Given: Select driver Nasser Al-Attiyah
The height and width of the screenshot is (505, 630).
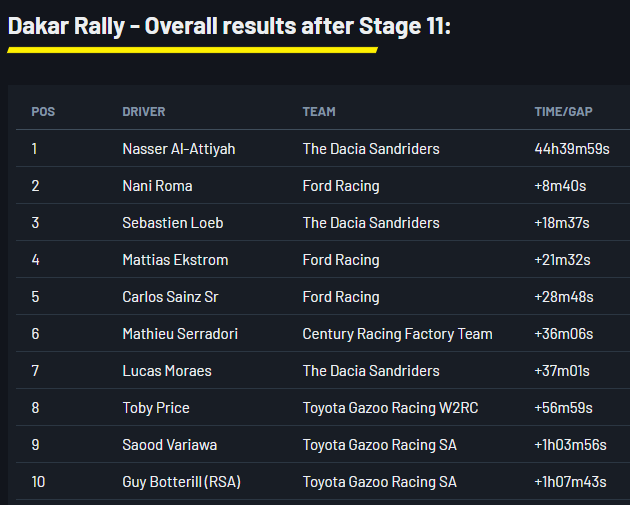Looking at the screenshot, I should click(x=179, y=149).
